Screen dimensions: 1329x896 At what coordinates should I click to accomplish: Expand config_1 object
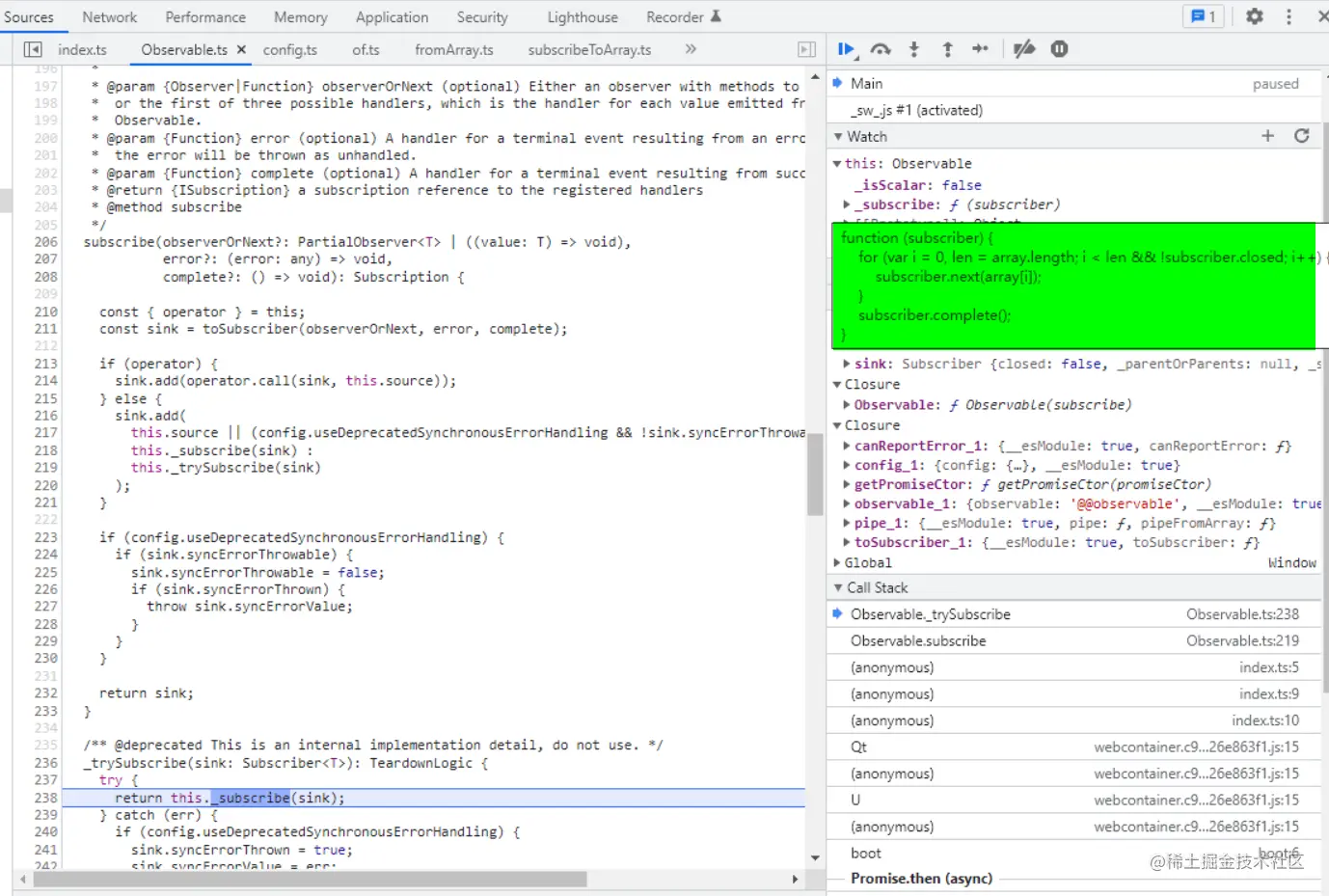click(x=847, y=465)
